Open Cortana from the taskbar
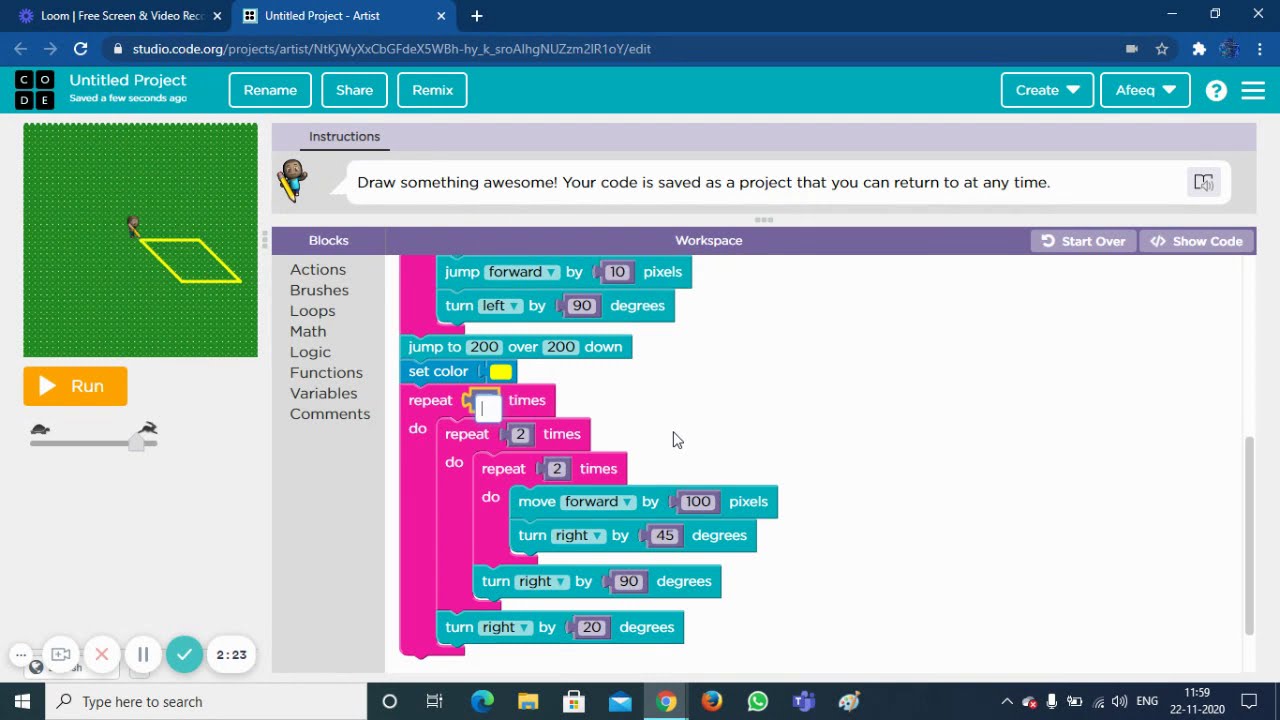1280x720 pixels. [x=390, y=702]
